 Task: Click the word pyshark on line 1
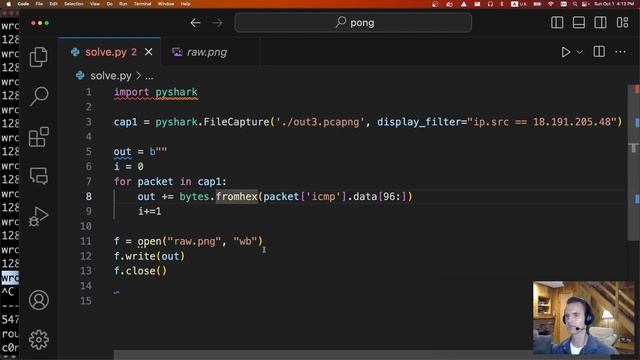pyautogui.click(x=176, y=92)
